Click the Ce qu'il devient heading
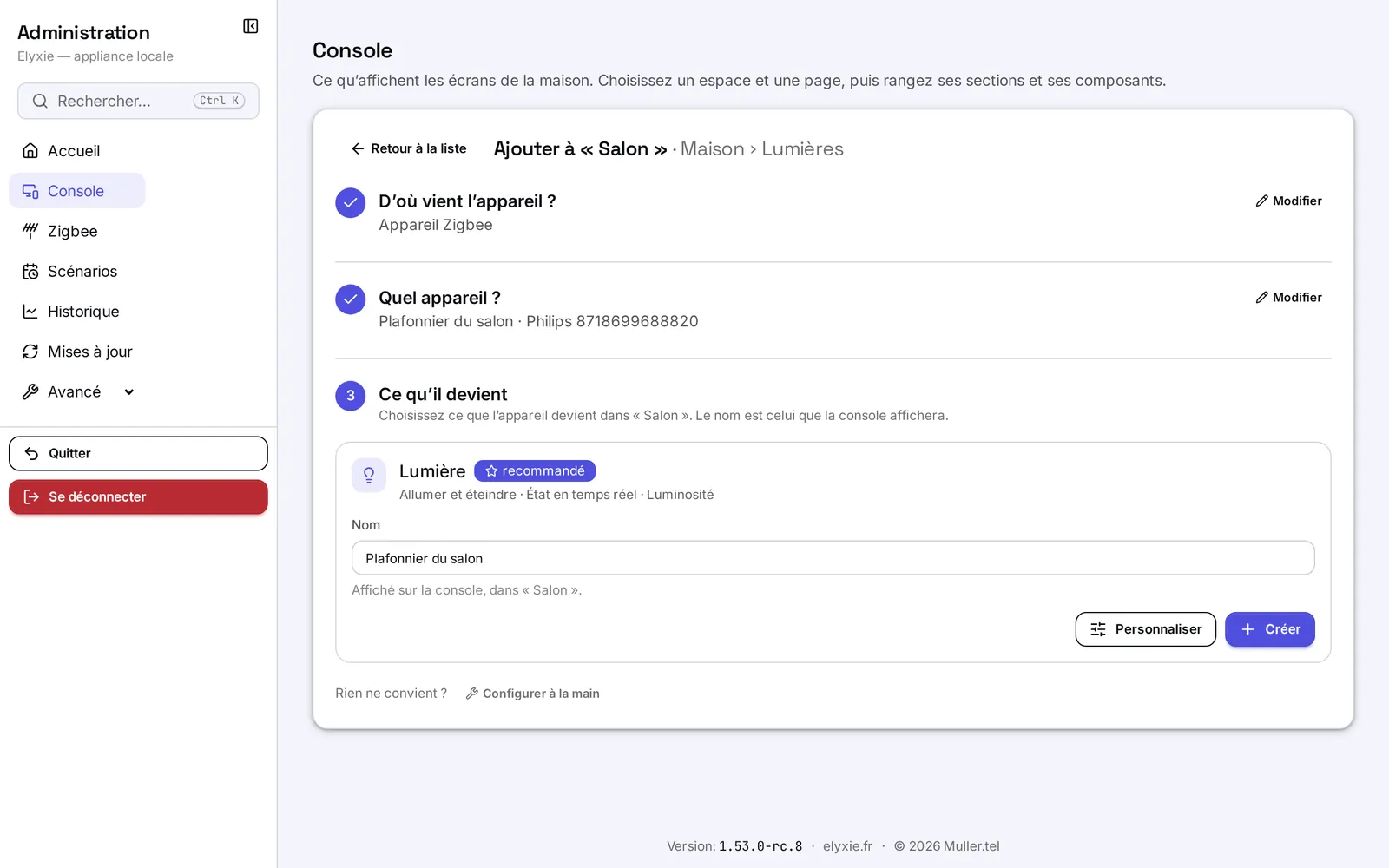 [x=443, y=394]
